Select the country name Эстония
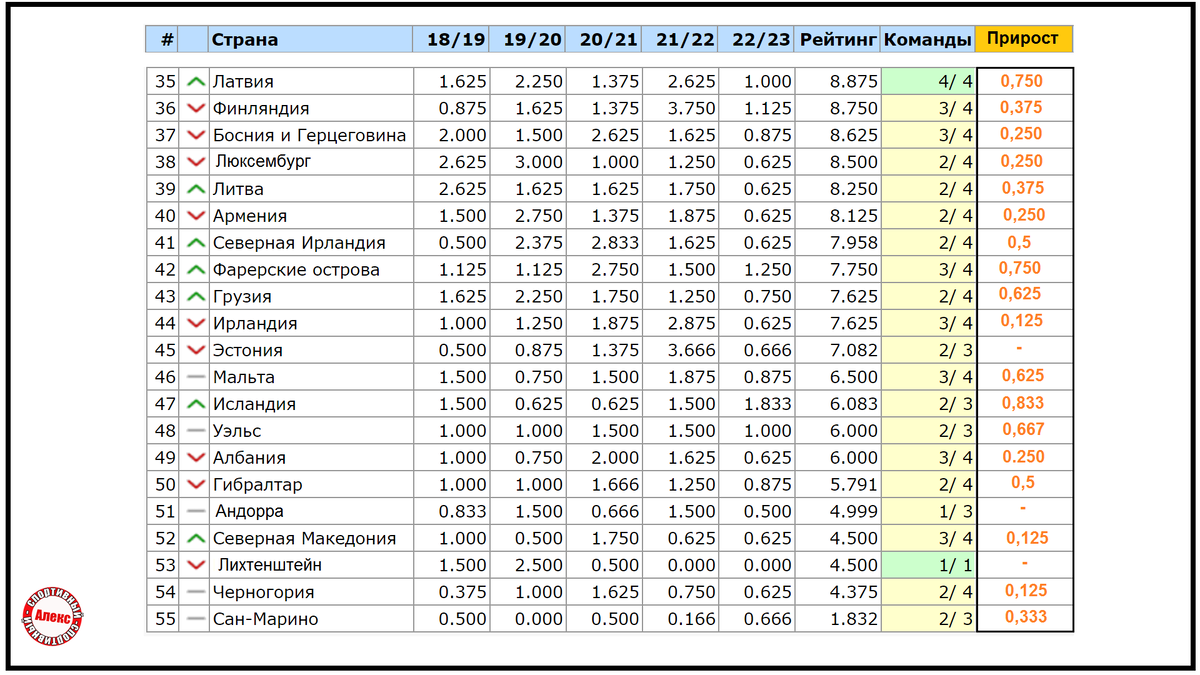 tap(248, 351)
